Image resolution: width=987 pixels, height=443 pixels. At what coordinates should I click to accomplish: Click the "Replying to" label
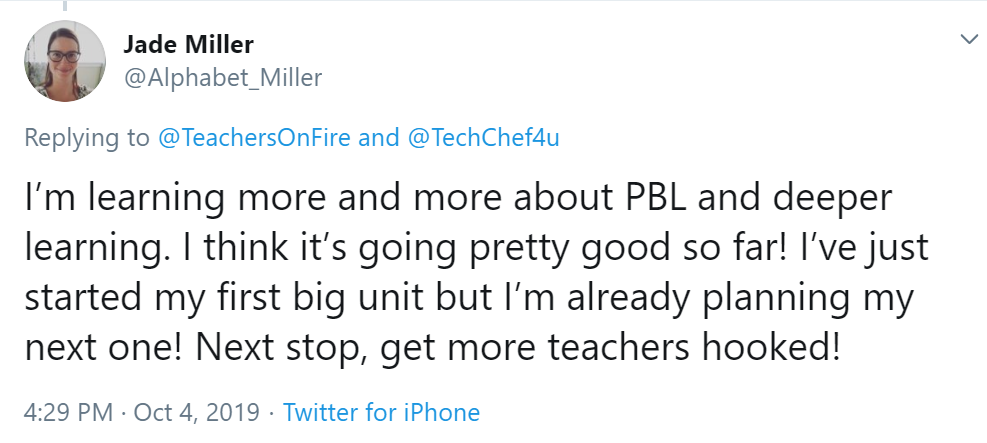pos(86,137)
